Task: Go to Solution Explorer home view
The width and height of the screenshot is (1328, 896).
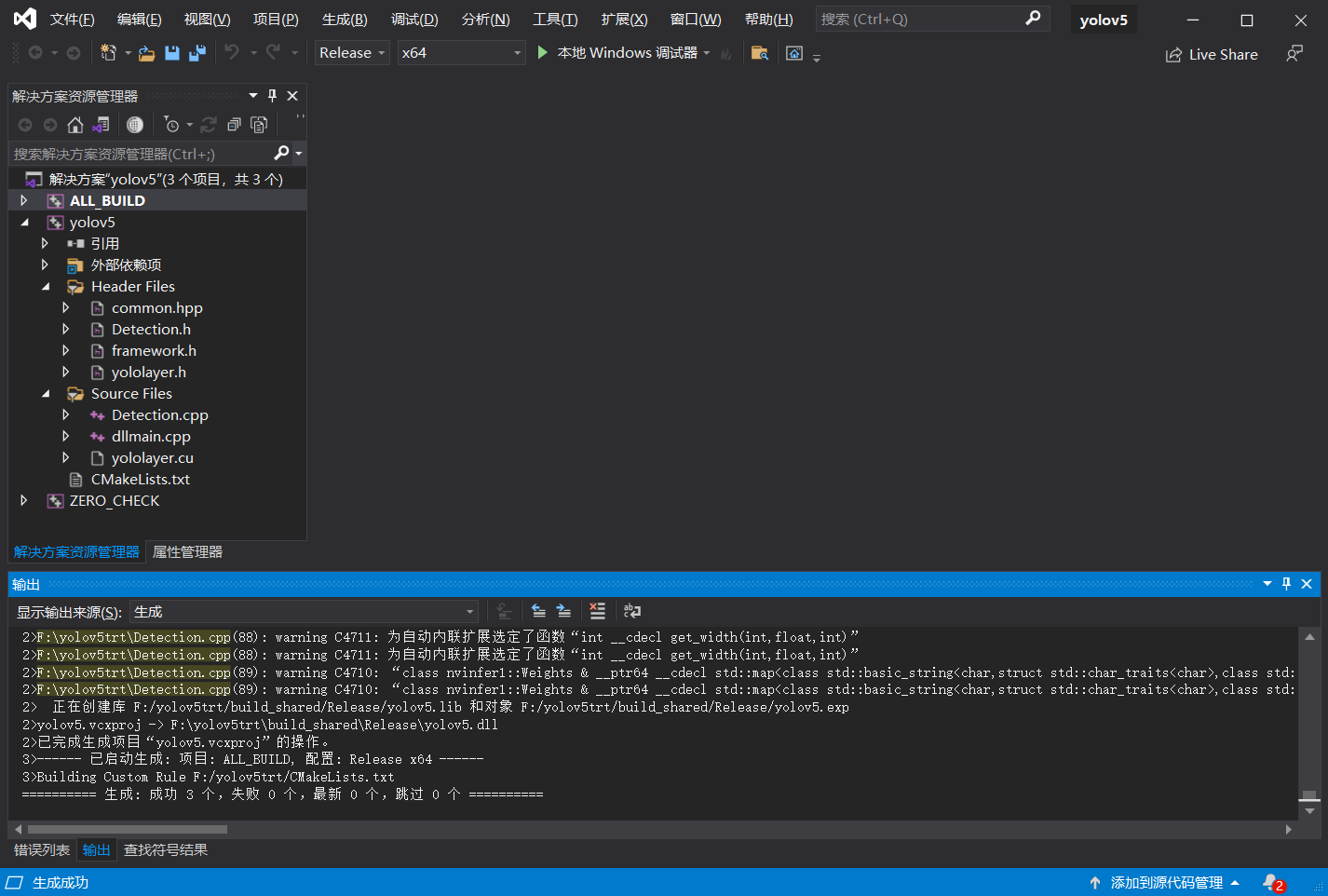Action: click(x=75, y=125)
